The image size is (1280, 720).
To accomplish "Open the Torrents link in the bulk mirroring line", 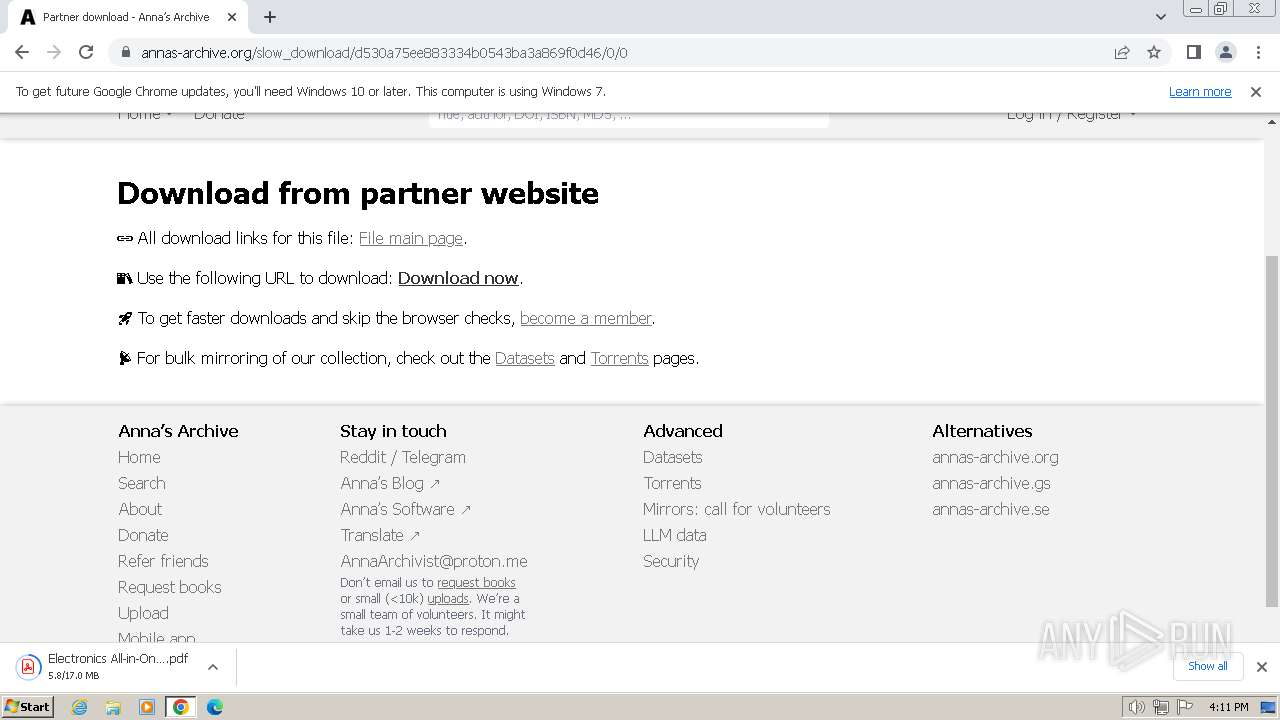I will click(619, 358).
